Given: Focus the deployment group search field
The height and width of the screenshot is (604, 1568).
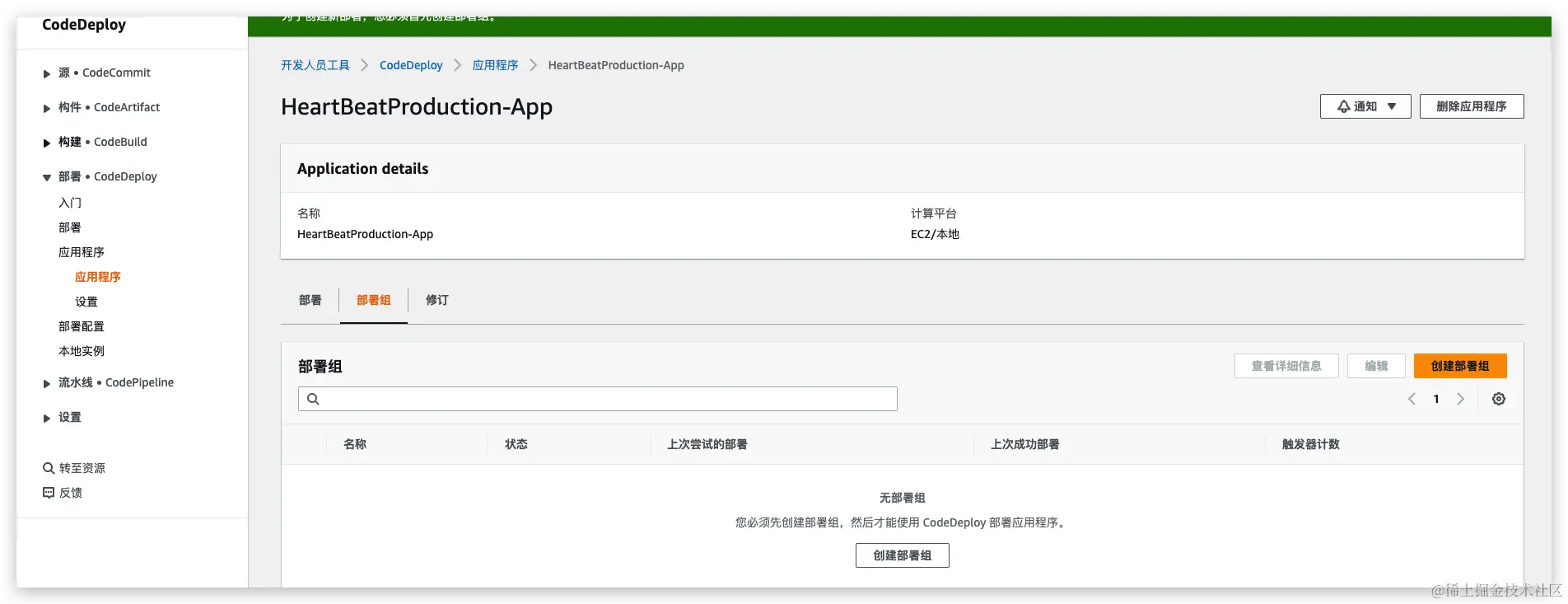Looking at the screenshot, I should tap(598, 399).
